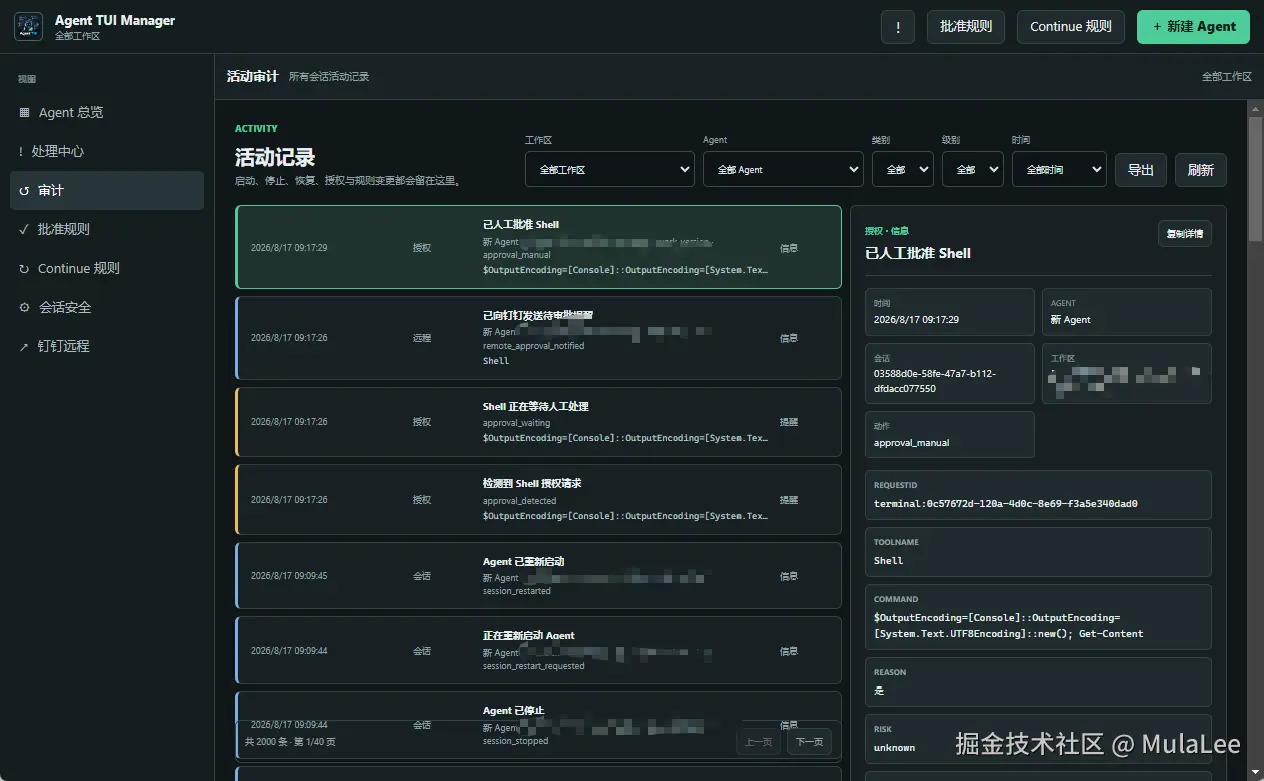1264x781 pixels.
Task: Select the 已人工批准 Shell activity record
Action: [538, 247]
